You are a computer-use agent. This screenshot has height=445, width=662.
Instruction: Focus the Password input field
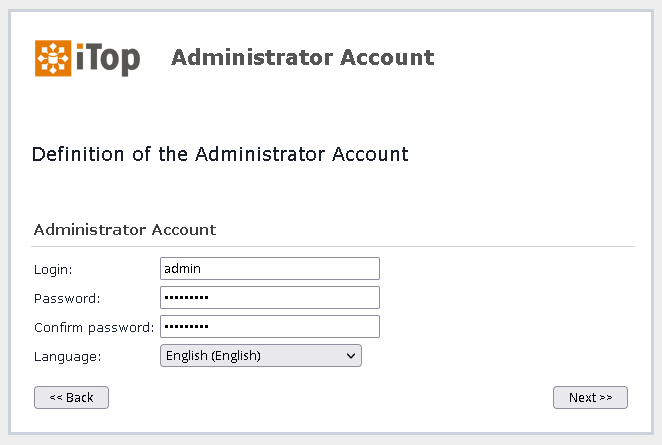[x=270, y=298]
